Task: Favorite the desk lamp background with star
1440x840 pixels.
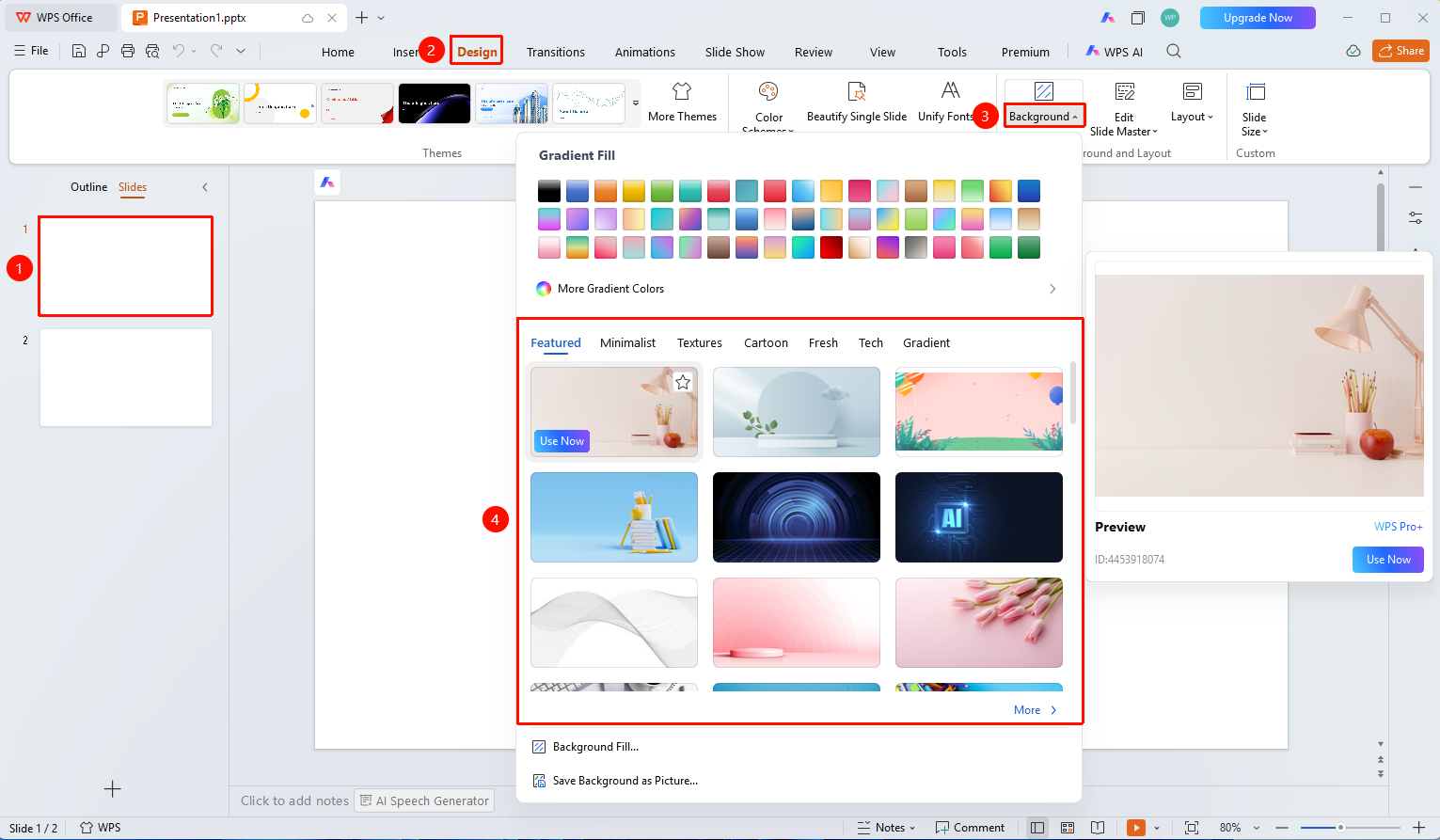Action: tap(683, 382)
